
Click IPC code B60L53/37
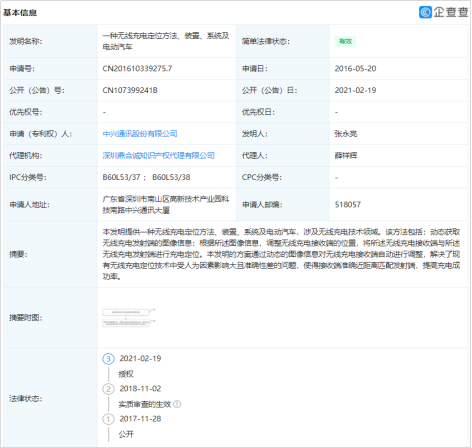pos(121,177)
